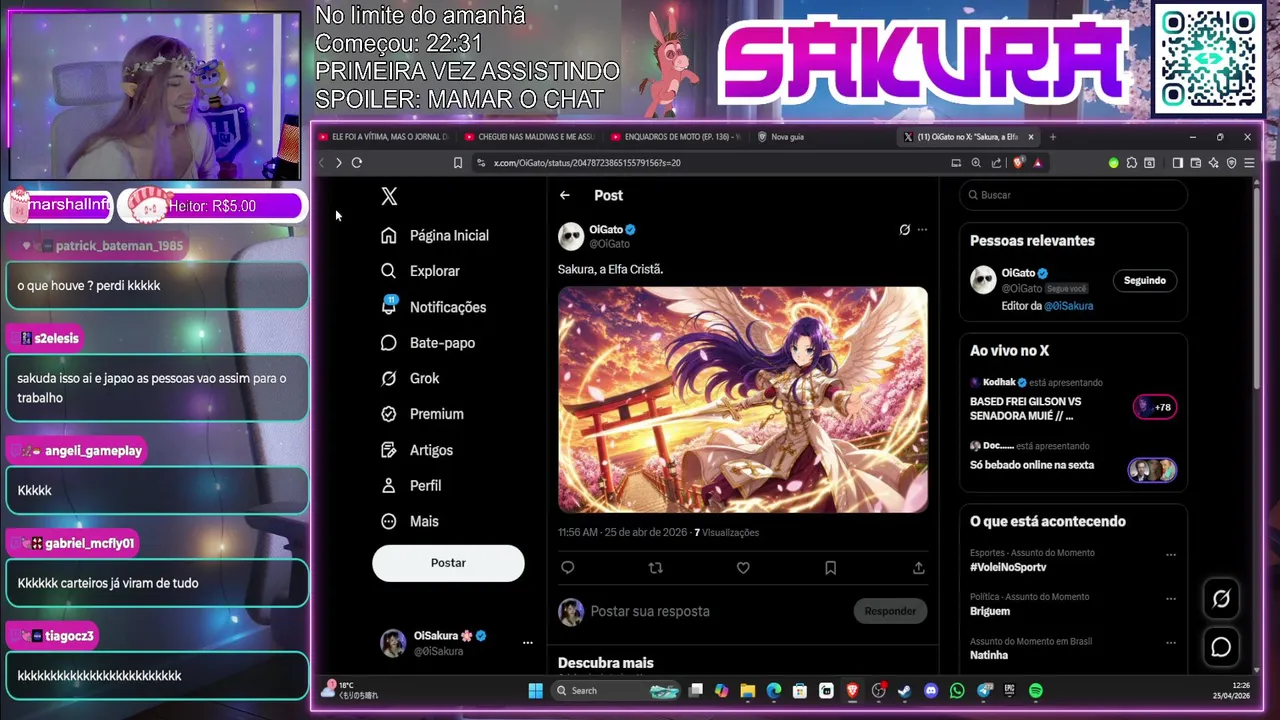Image resolution: width=1280 pixels, height=720 pixels.
Task: Click the share icon under the post
Action: point(918,568)
